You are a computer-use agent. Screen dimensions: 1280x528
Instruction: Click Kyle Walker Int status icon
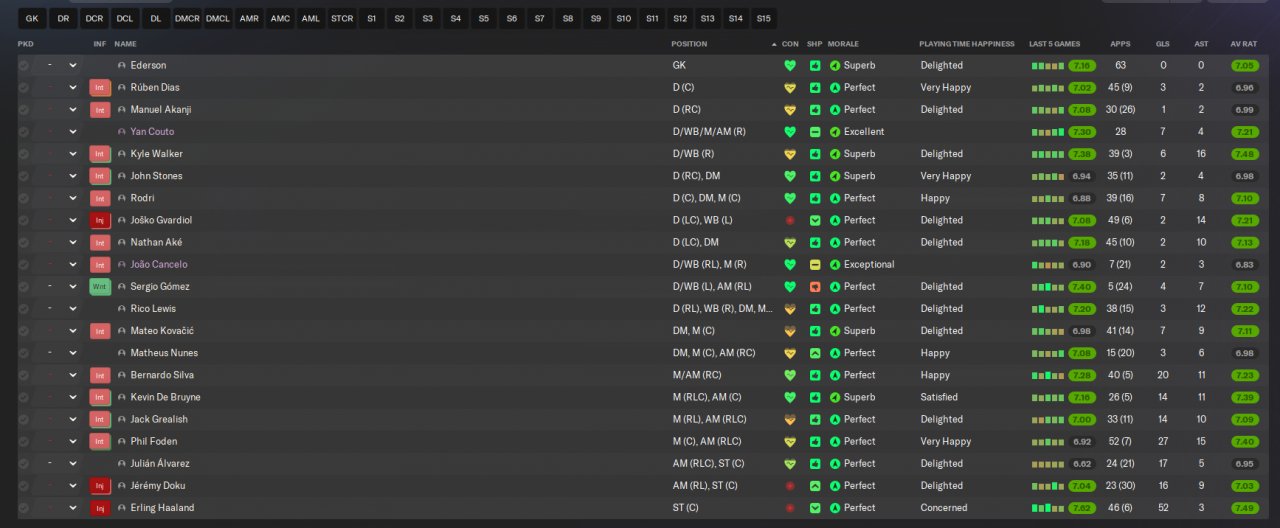tap(99, 154)
